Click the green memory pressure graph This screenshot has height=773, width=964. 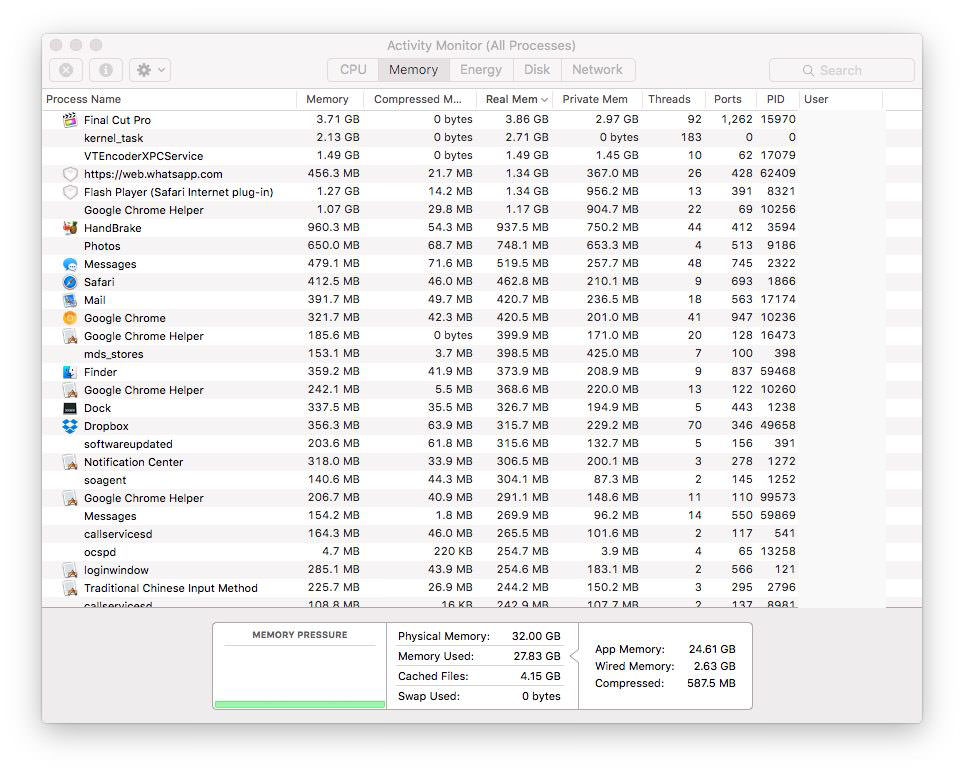pyautogui.click(x=300, y=704)
